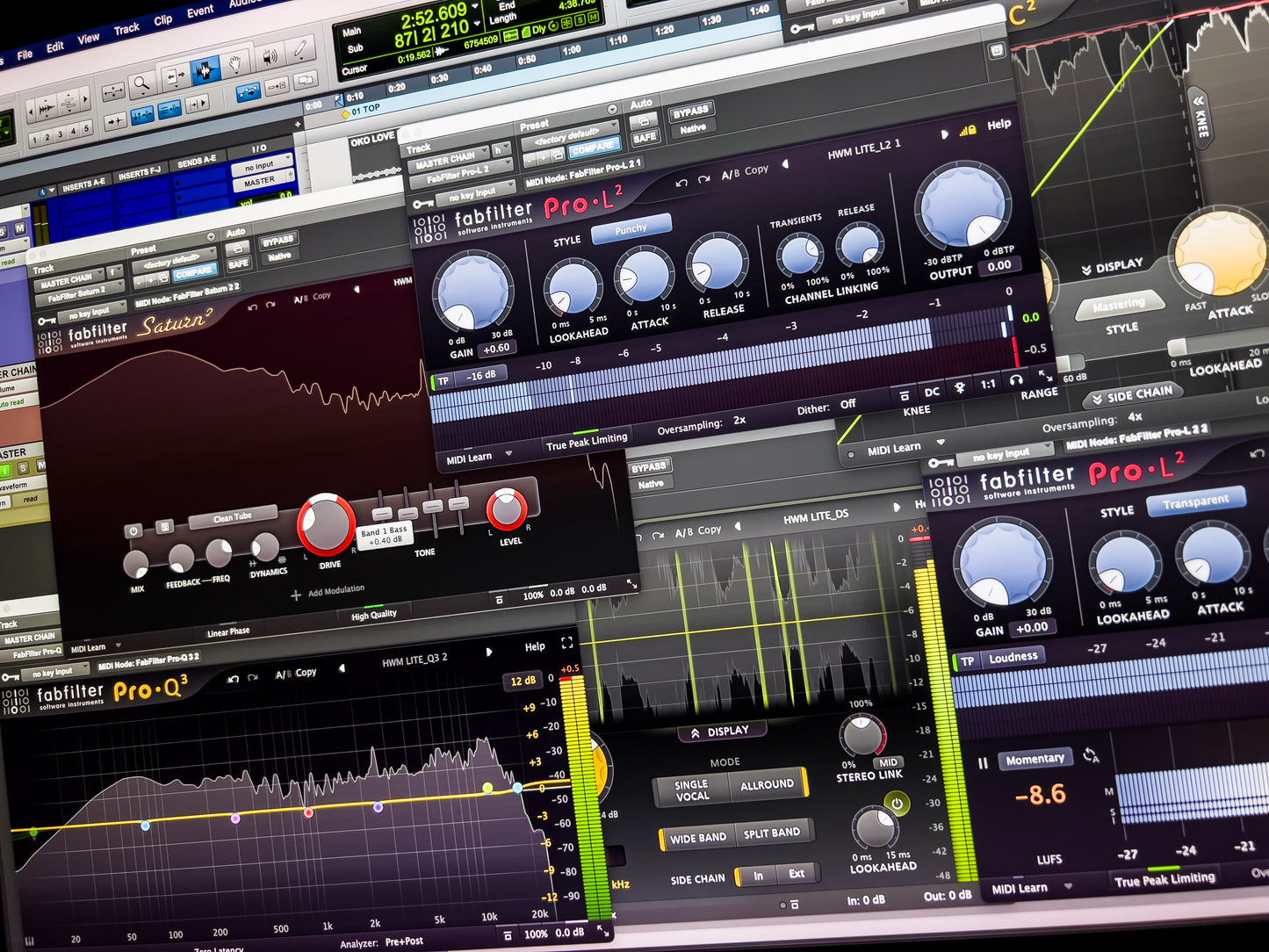This screenshot has height=952, width=1269.
Task: Click the Pro-DS lookahead power icon
Action: click(x=897, y=803)
